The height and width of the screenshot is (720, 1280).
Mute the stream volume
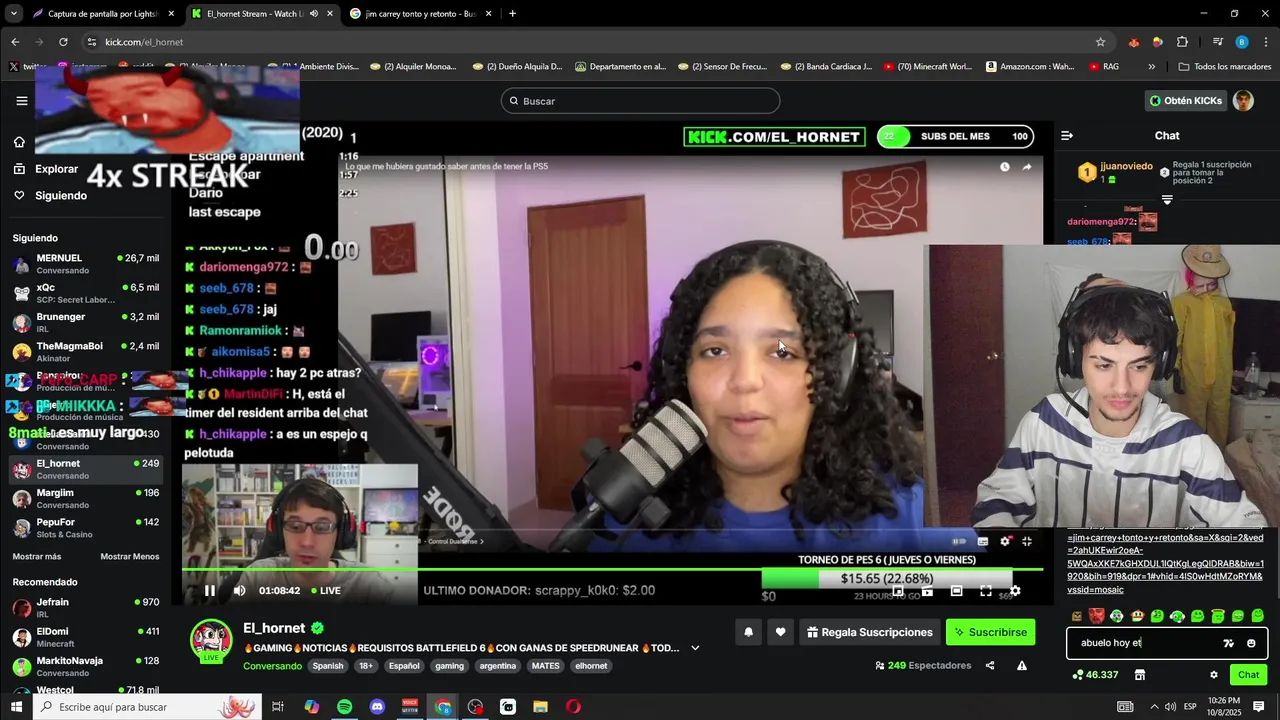click(x=239, y=590)
